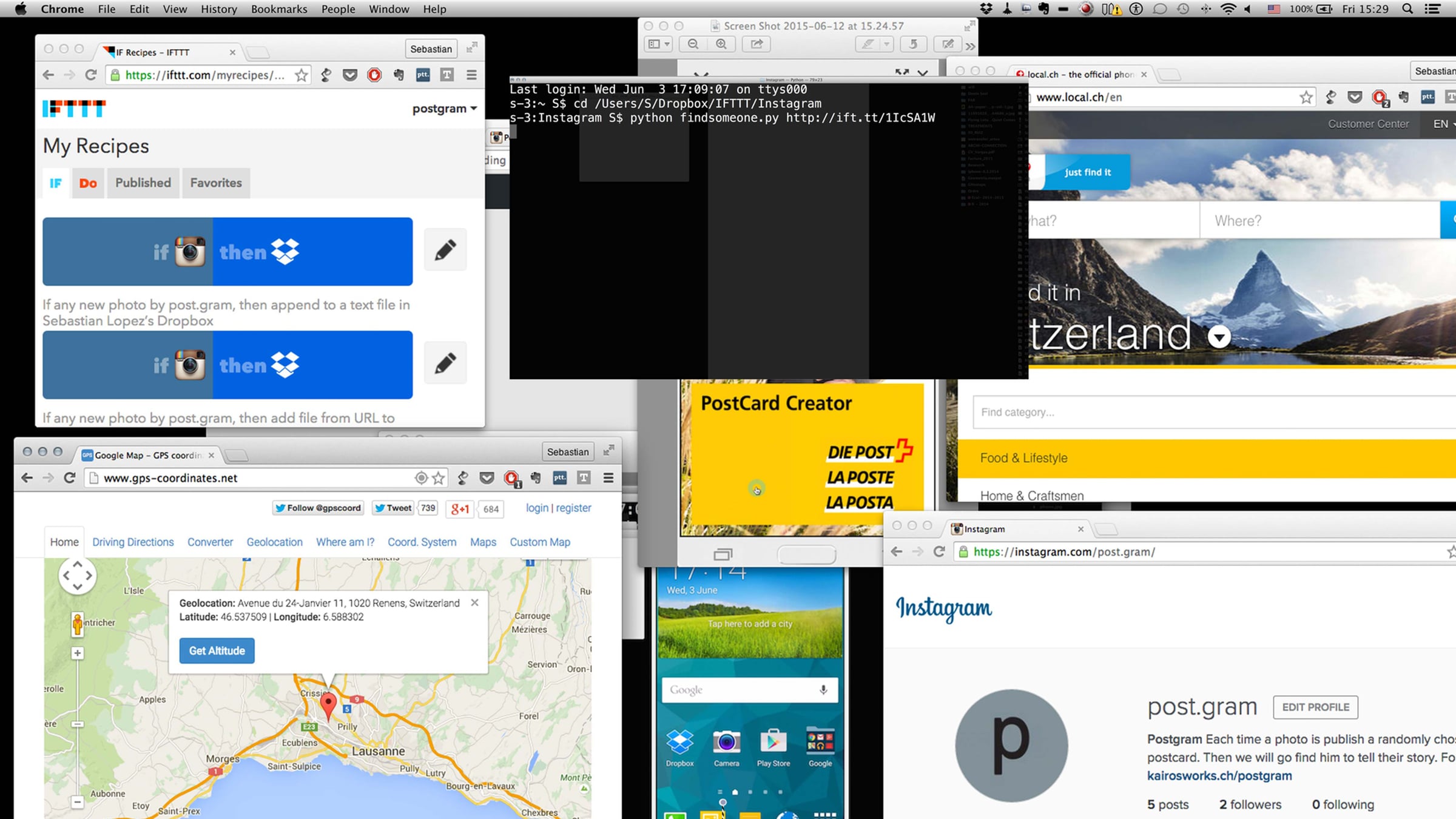The image size is (1456, 819).
Task: Open the Customer Center link on local.ch
Action: tap(1368, 124)
